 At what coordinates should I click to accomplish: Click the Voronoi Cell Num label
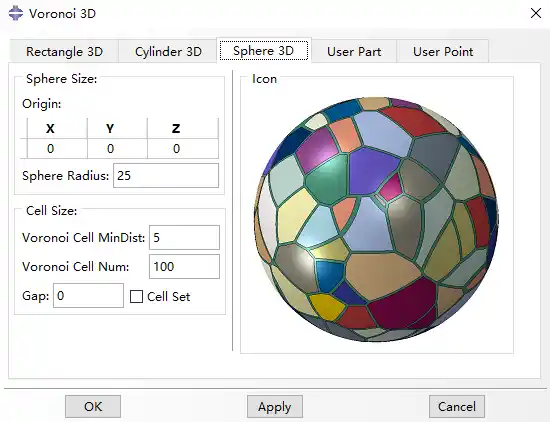pyautogui.click(x=75, y=267)
